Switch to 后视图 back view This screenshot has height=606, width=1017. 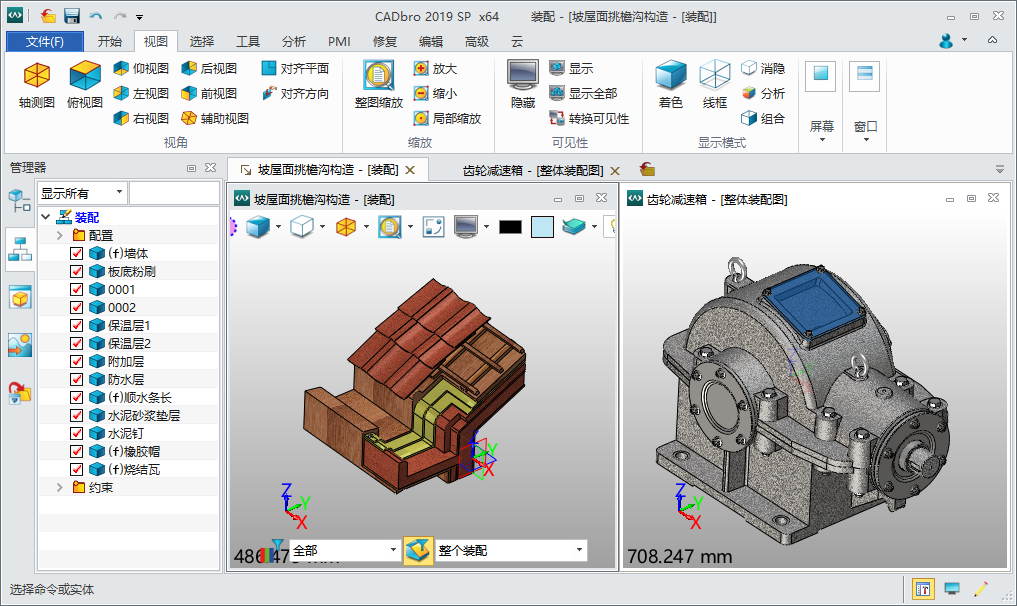(209, 69)
